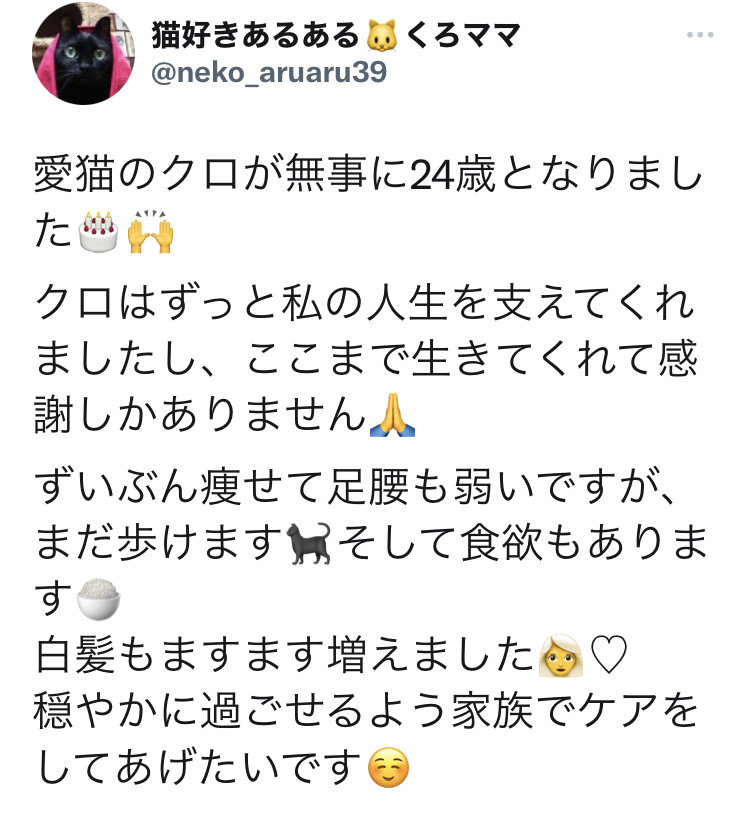Click the text 白髪もますます増えました
The width and height of the screenshot is (750, 819).
tap(285, 656)
